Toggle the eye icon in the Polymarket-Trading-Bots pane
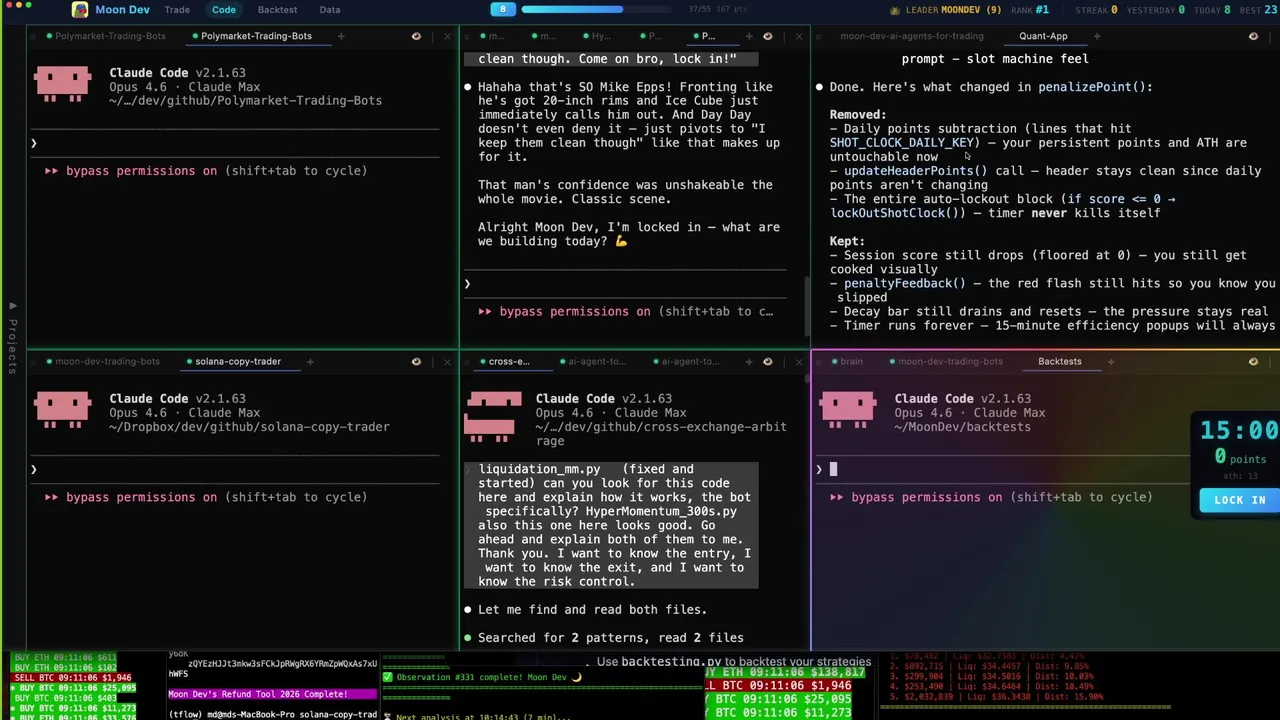Screen dimensions: 1280x720 click(x=416, y=36)
